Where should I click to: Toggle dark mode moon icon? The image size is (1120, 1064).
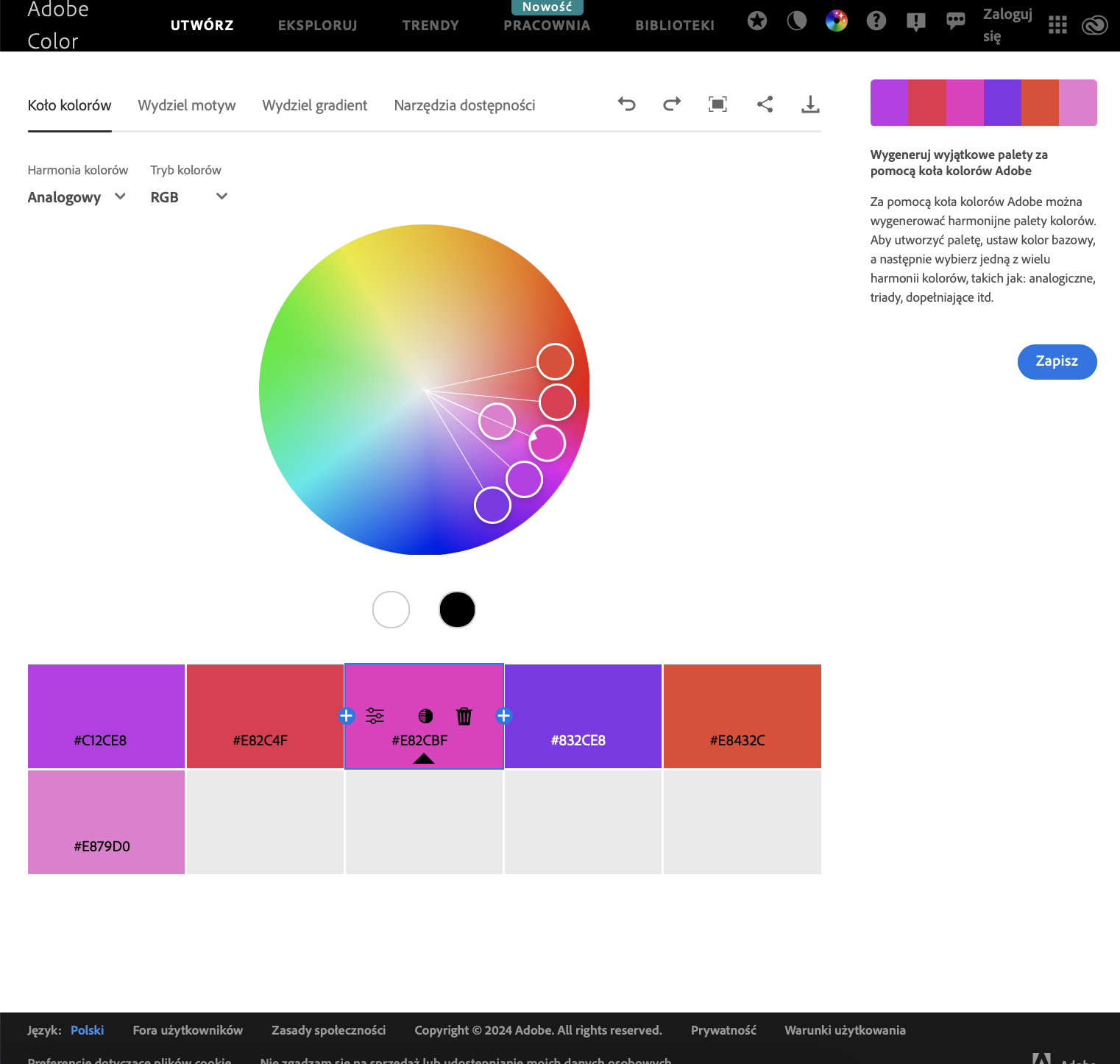pyautogui.click(x=797, y=21)
